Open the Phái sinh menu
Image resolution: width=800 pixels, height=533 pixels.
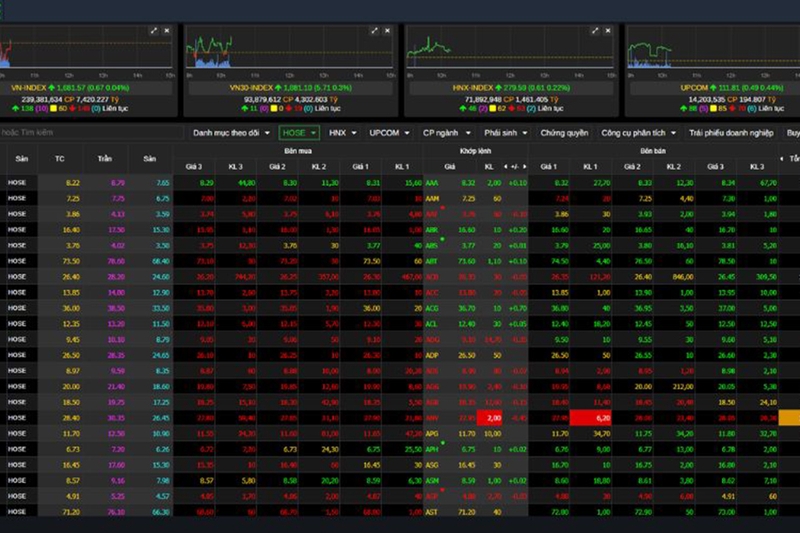point(506,133)
